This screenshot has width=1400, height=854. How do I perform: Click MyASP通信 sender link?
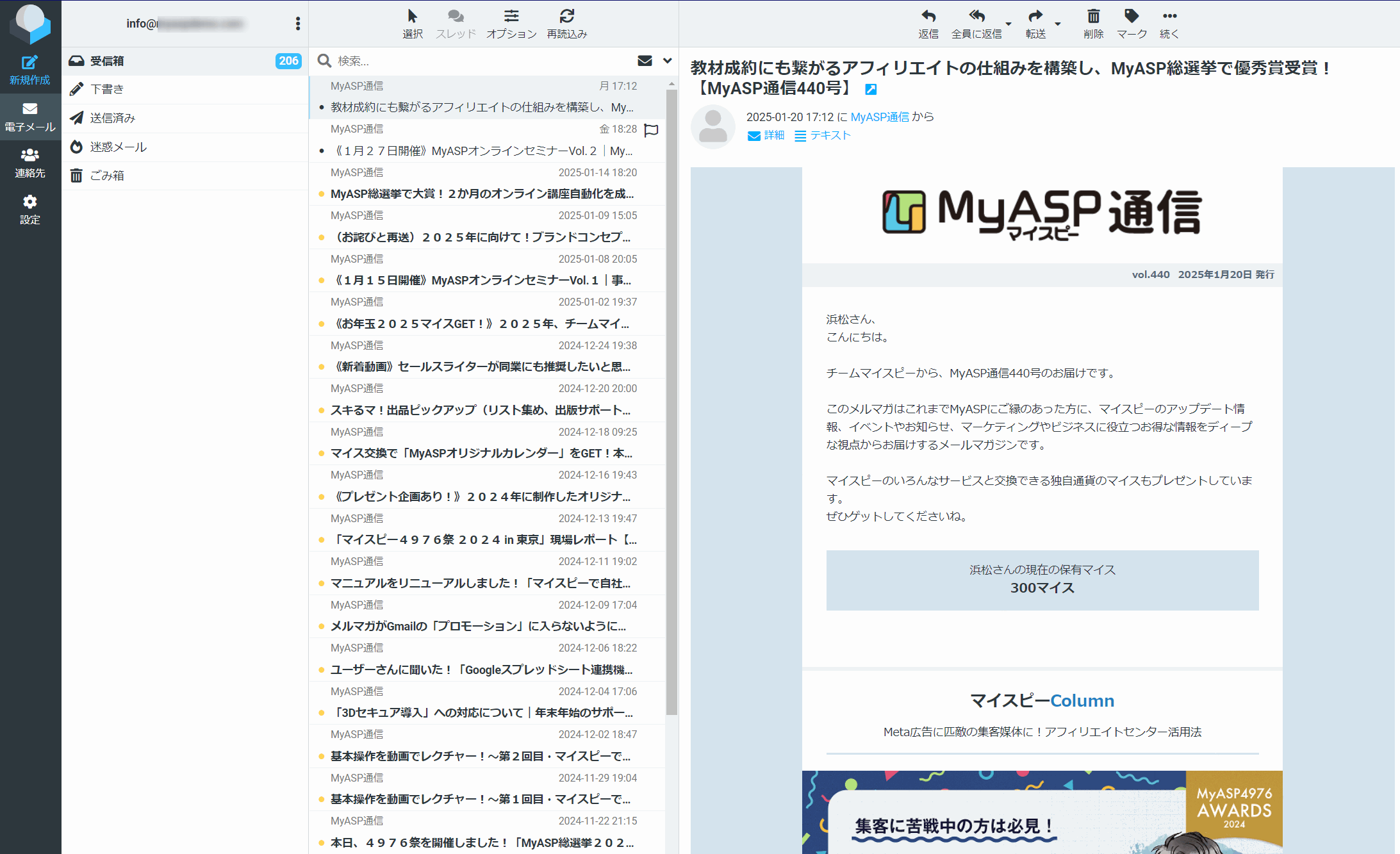pyautogui.click(x=880, y=117)
